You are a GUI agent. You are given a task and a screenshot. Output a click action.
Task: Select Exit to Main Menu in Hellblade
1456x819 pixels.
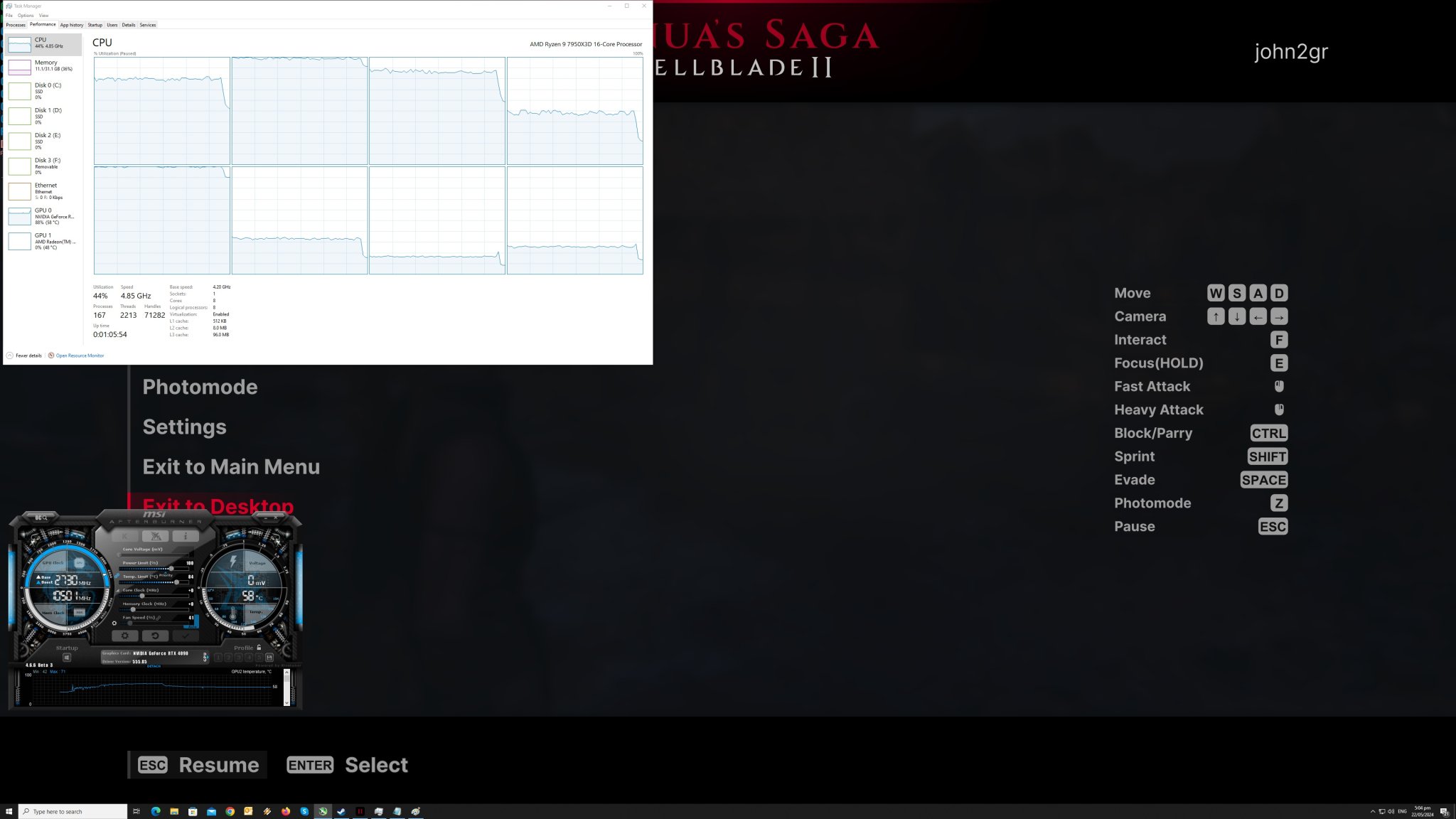click(231, 466)
